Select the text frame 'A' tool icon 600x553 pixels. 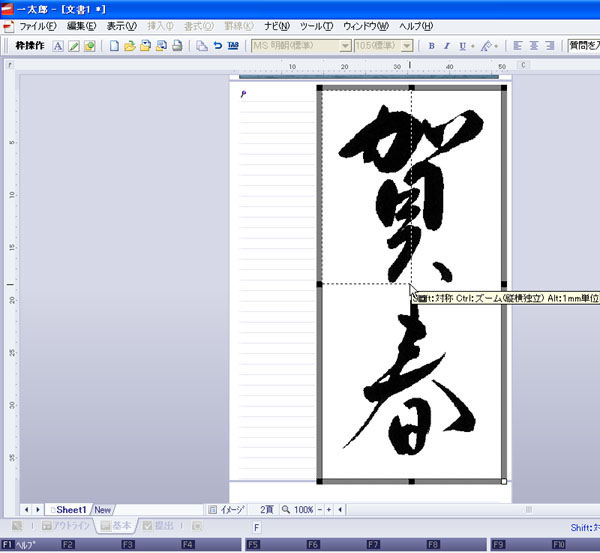pos(58,46)
